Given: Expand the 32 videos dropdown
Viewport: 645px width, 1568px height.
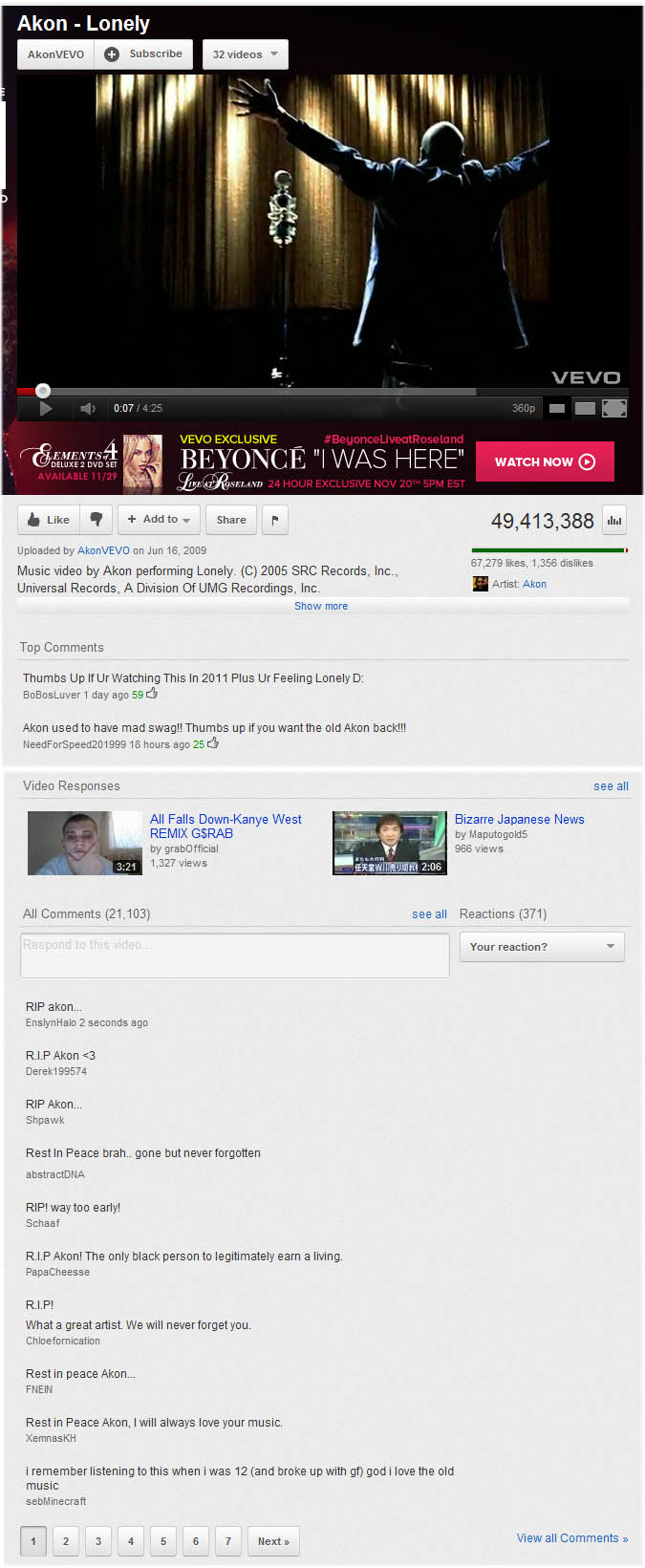Looking at the screenshot, I should click(x=245, y=54).
